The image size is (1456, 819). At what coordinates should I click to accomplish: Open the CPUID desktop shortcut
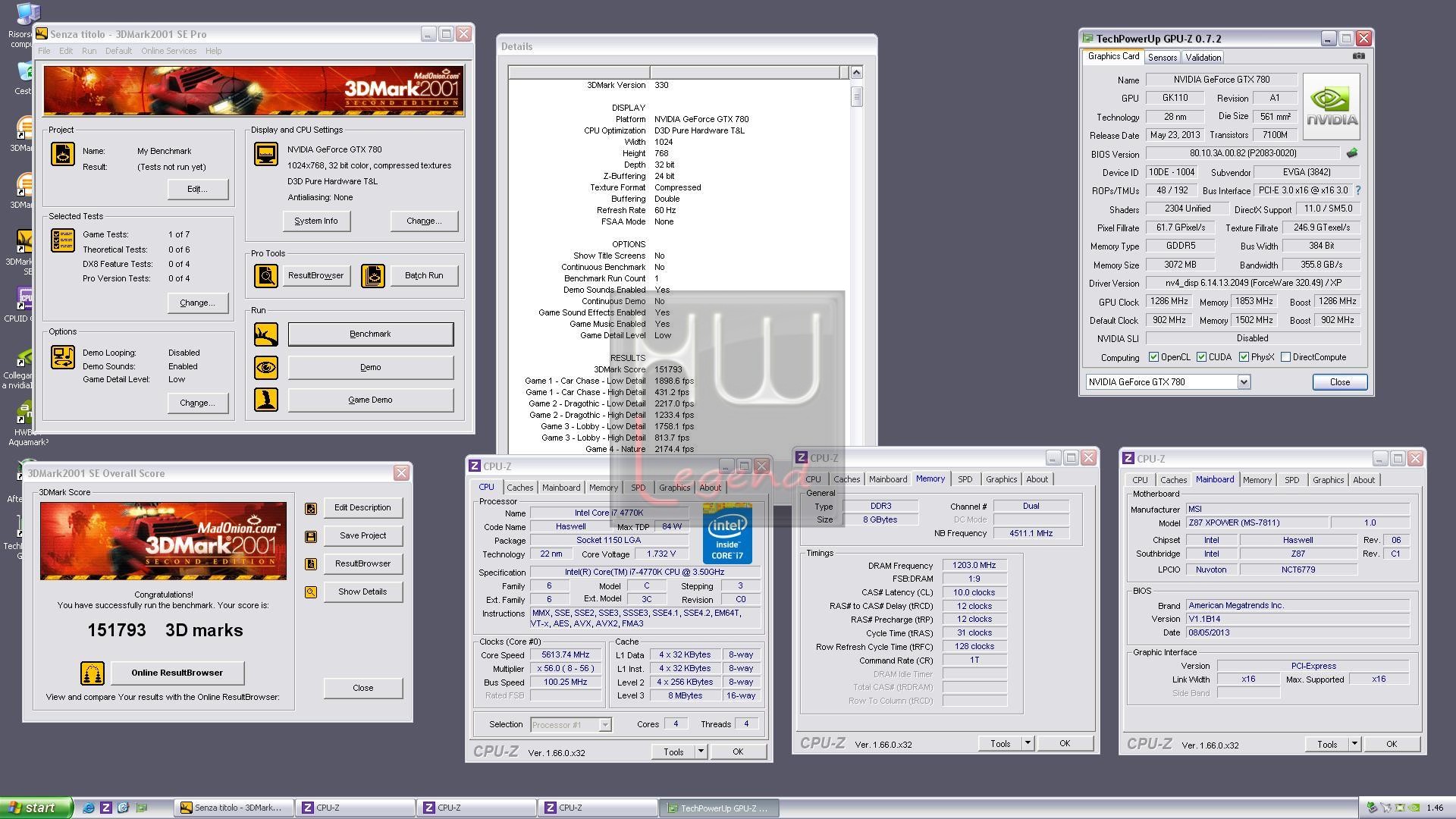tap(23, 303)
